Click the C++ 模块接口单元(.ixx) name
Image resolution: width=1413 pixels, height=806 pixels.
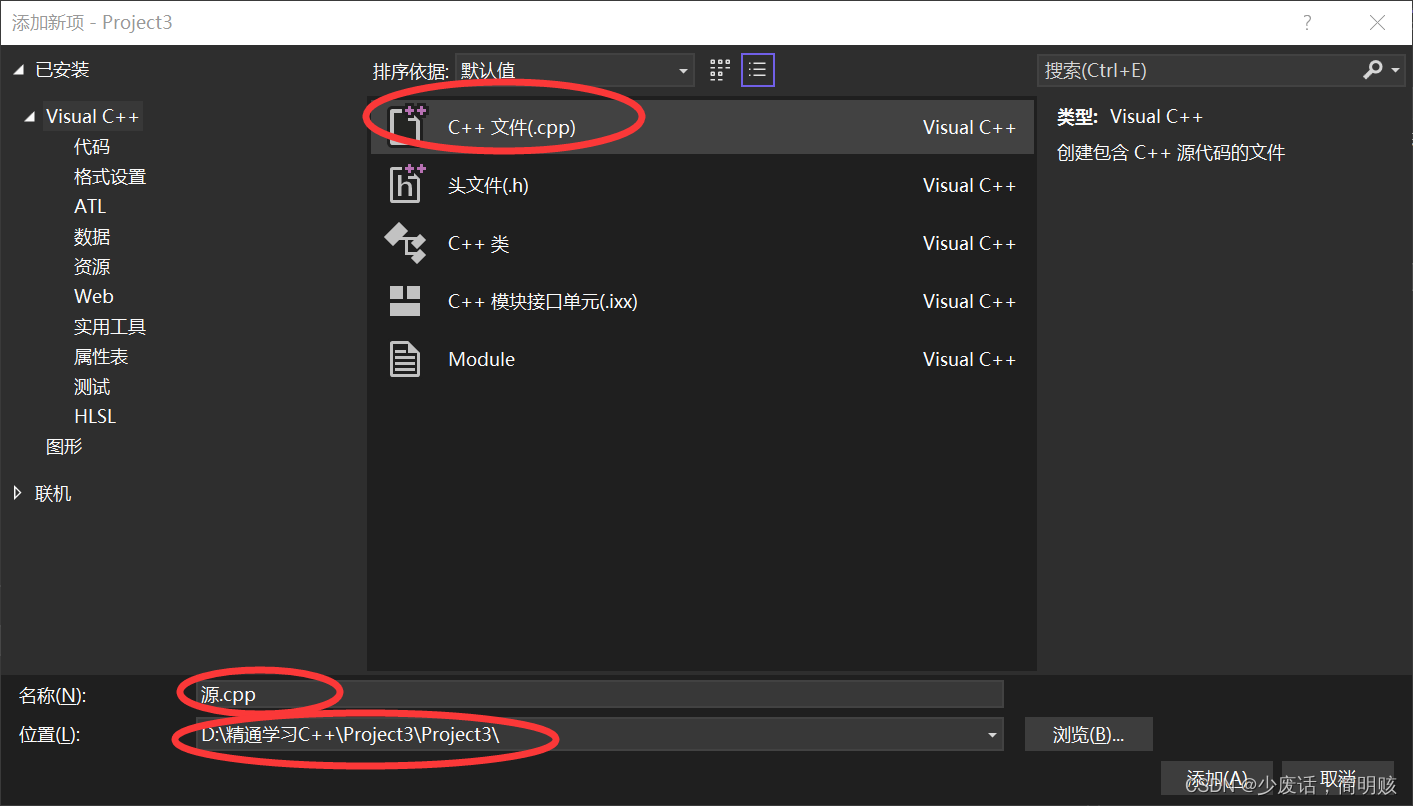543,301
